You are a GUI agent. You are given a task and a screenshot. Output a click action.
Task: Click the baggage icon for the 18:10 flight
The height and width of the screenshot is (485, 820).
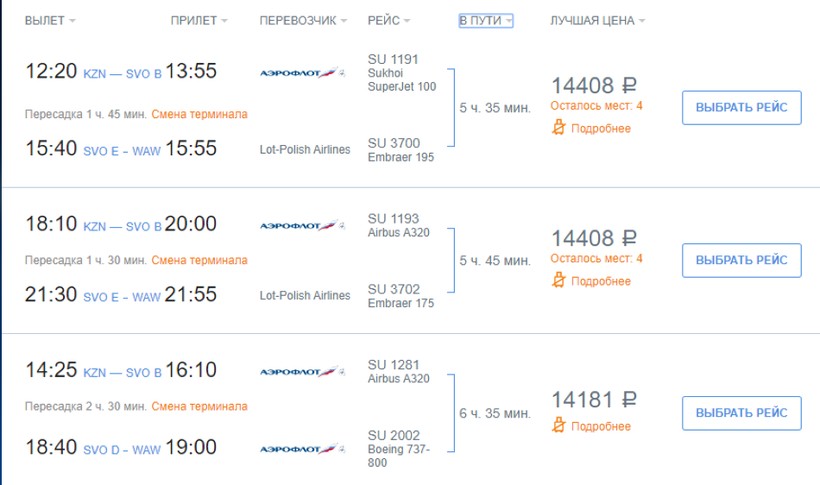point(560,280)
